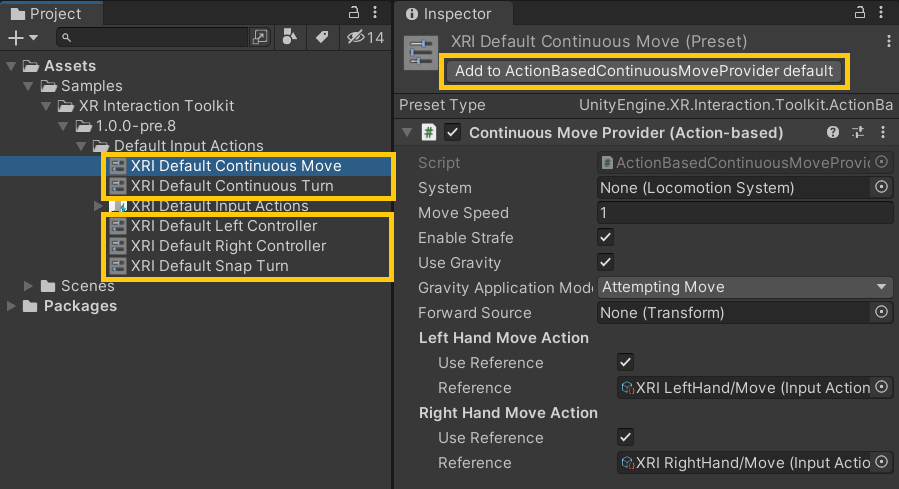Open the Project panel add asset menu
The height and width of the screenshot is (489, 899).
tap(22, 38)
